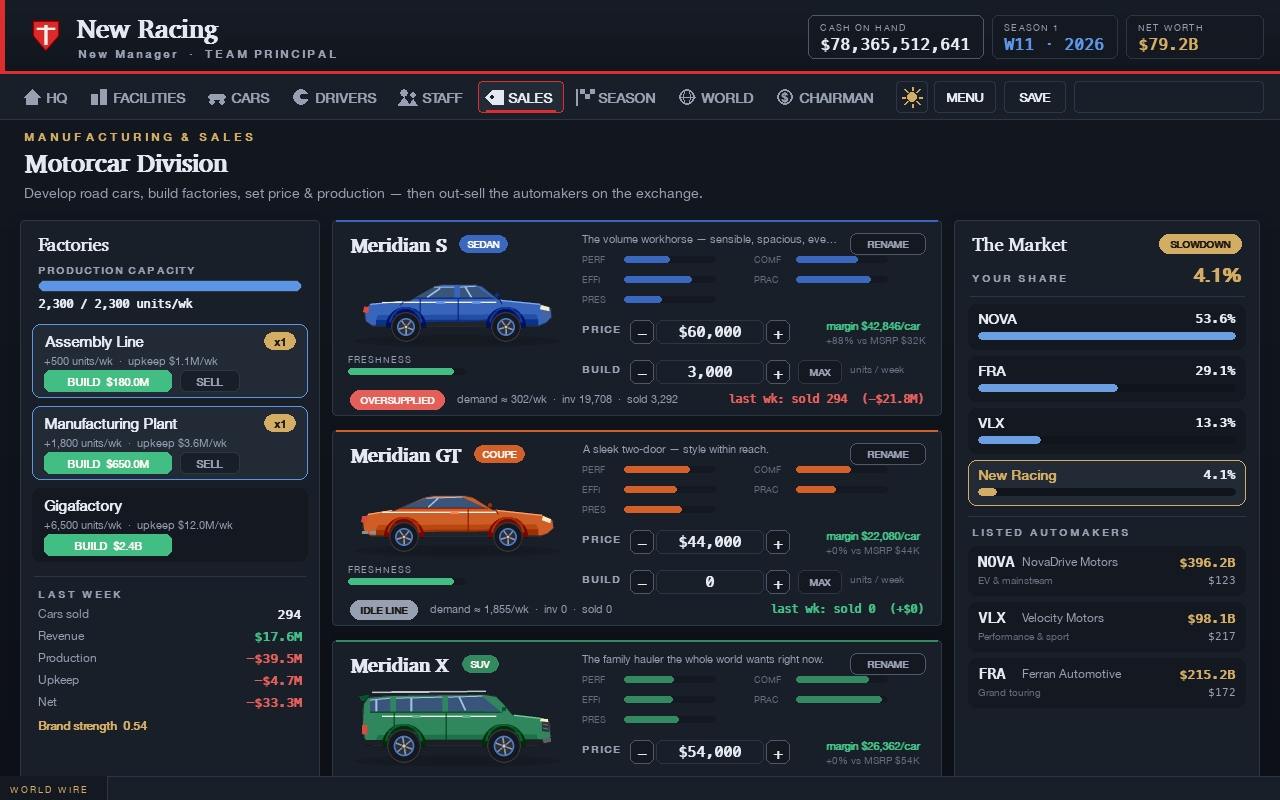The width and height of the screenshot is (1280, 800).
Task: Click the production capacity progress bar
Action: click(x=170, y=286)
